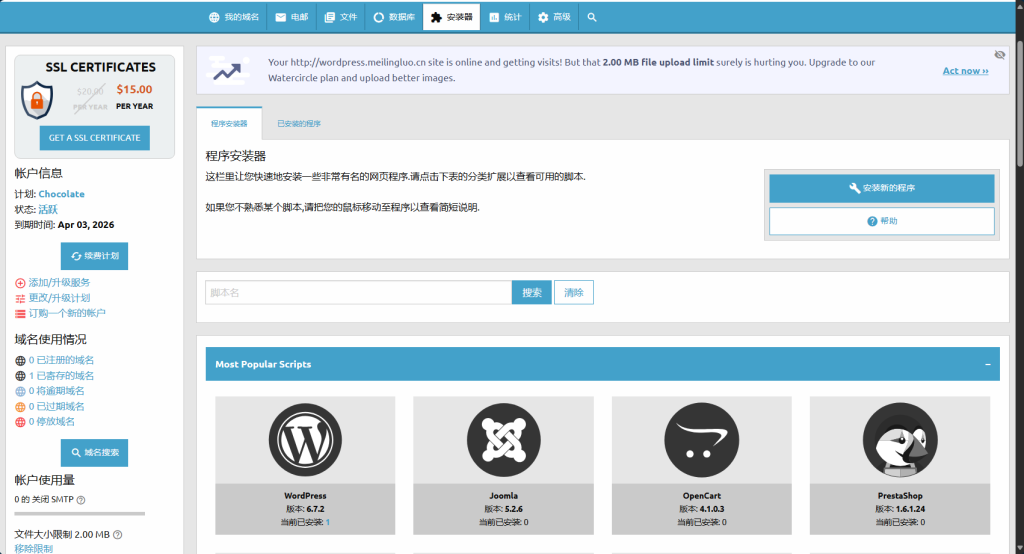This screenshot has height=554, width=1024.
Task: Collapse the Most Popular Scripts section
Action: click(988, 365)
